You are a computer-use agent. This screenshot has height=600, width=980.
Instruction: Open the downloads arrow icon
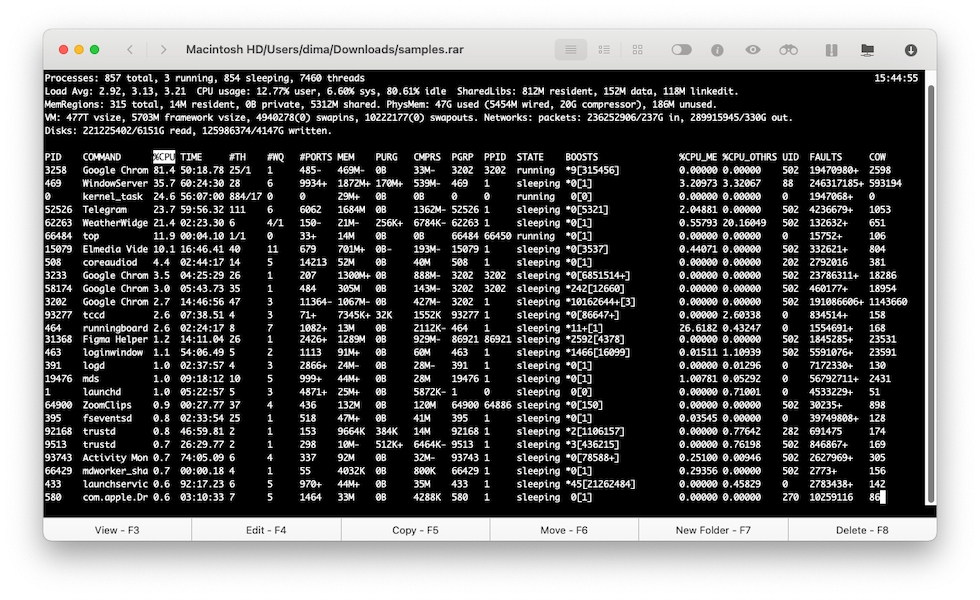click(x=911, y=49)
